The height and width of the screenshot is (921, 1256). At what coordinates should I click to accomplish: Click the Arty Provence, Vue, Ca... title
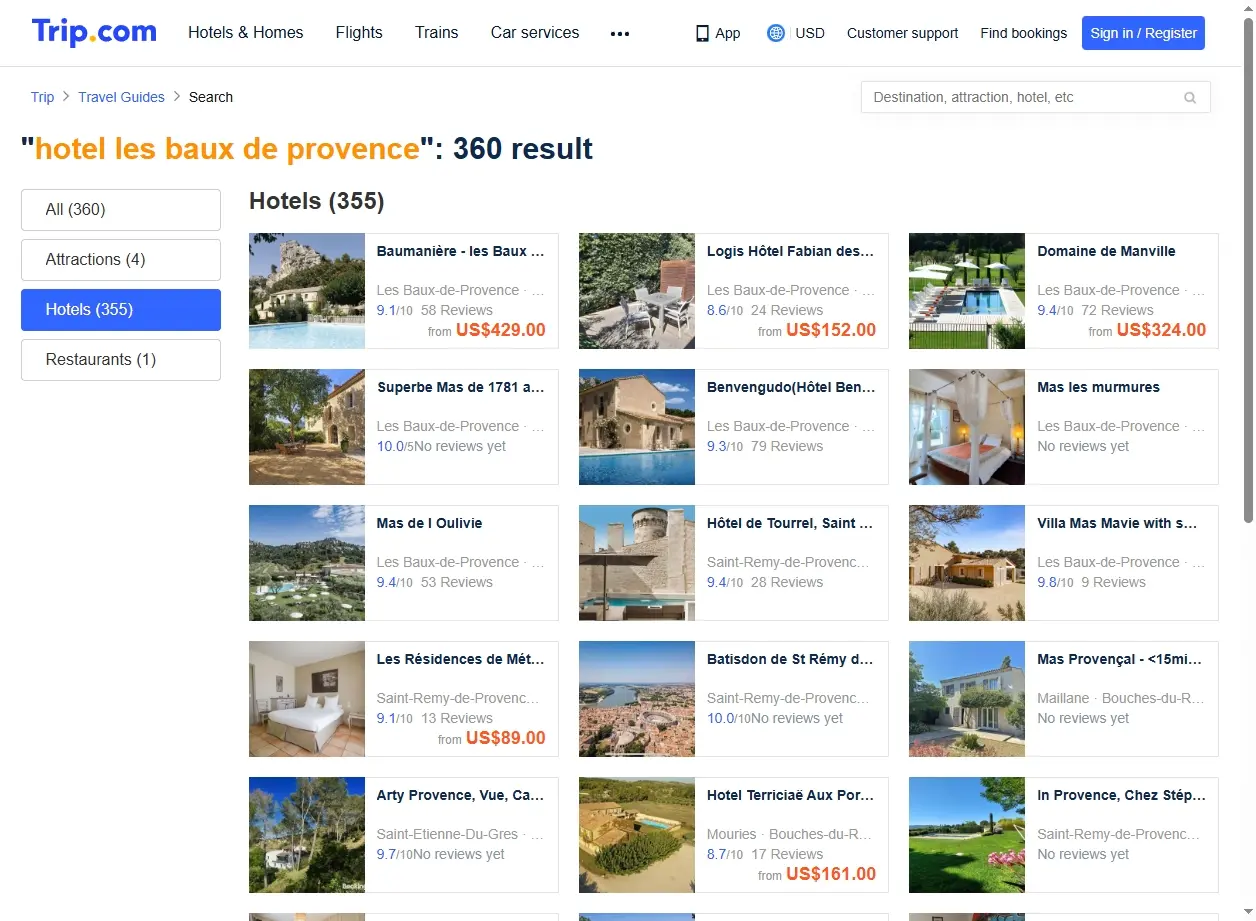point(461,795)
